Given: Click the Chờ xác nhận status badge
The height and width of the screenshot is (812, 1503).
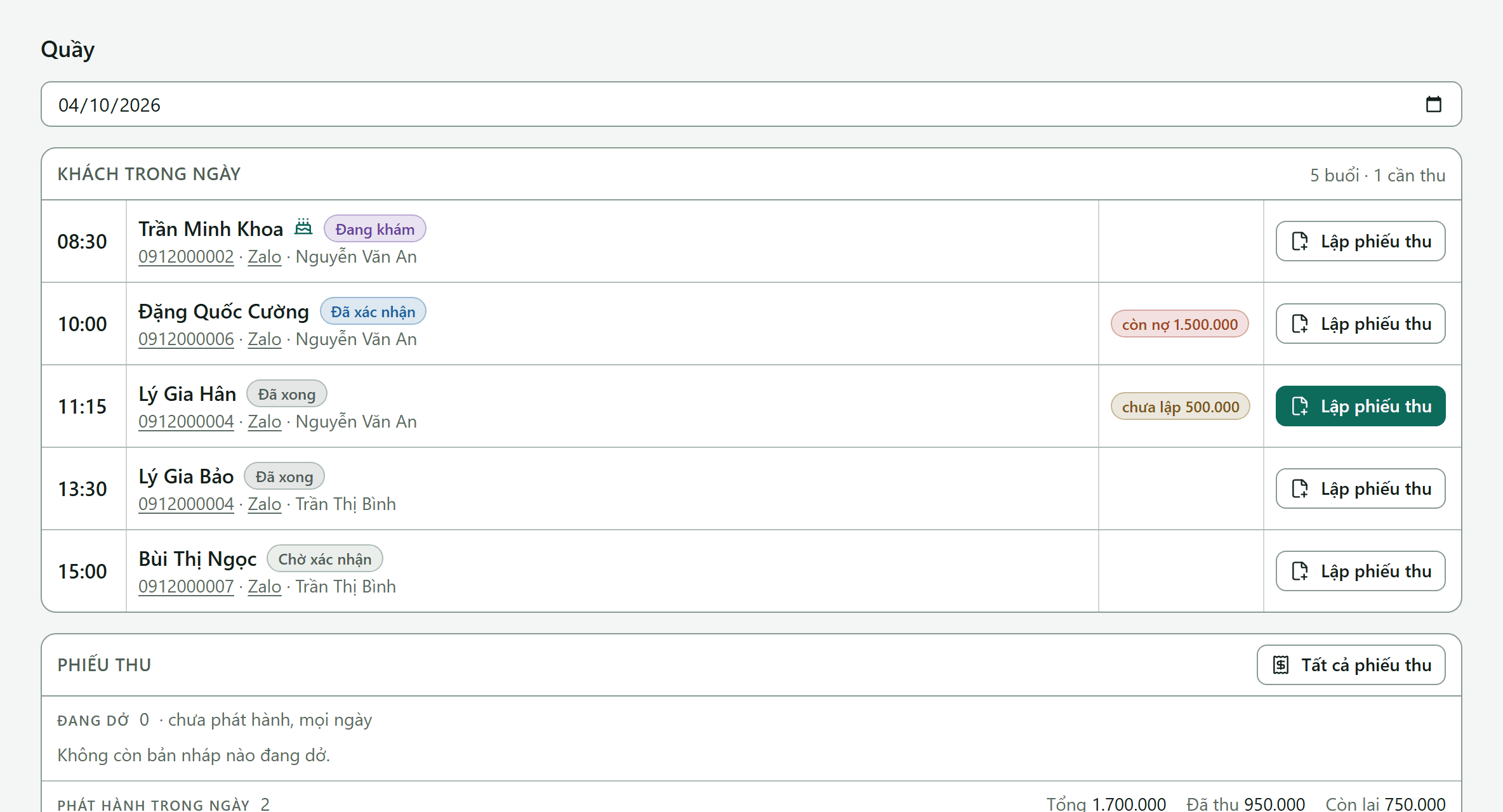Looking at the screenshot, I should coord(325,559).
